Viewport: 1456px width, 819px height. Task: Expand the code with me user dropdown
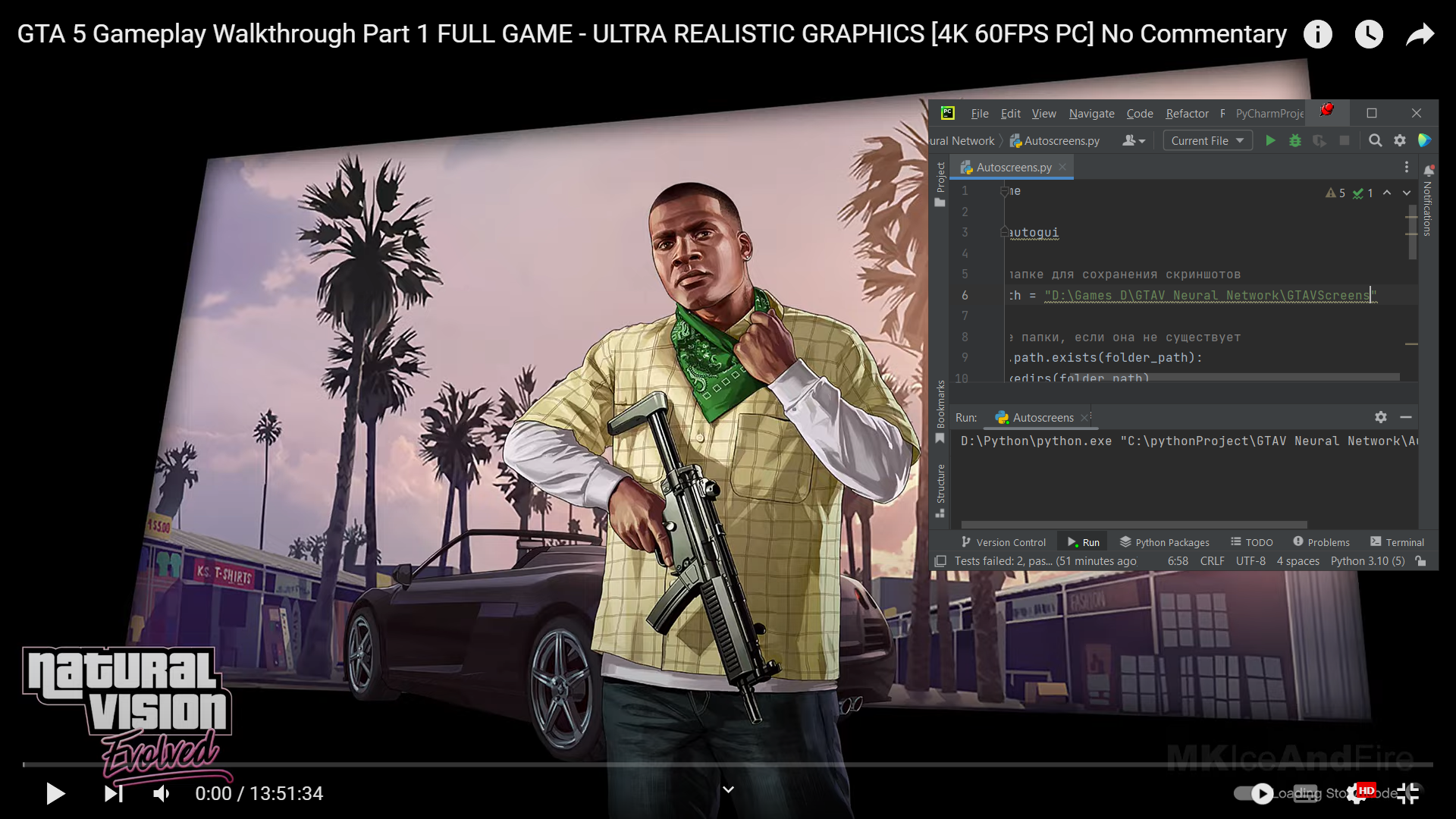click(1134, 140)
